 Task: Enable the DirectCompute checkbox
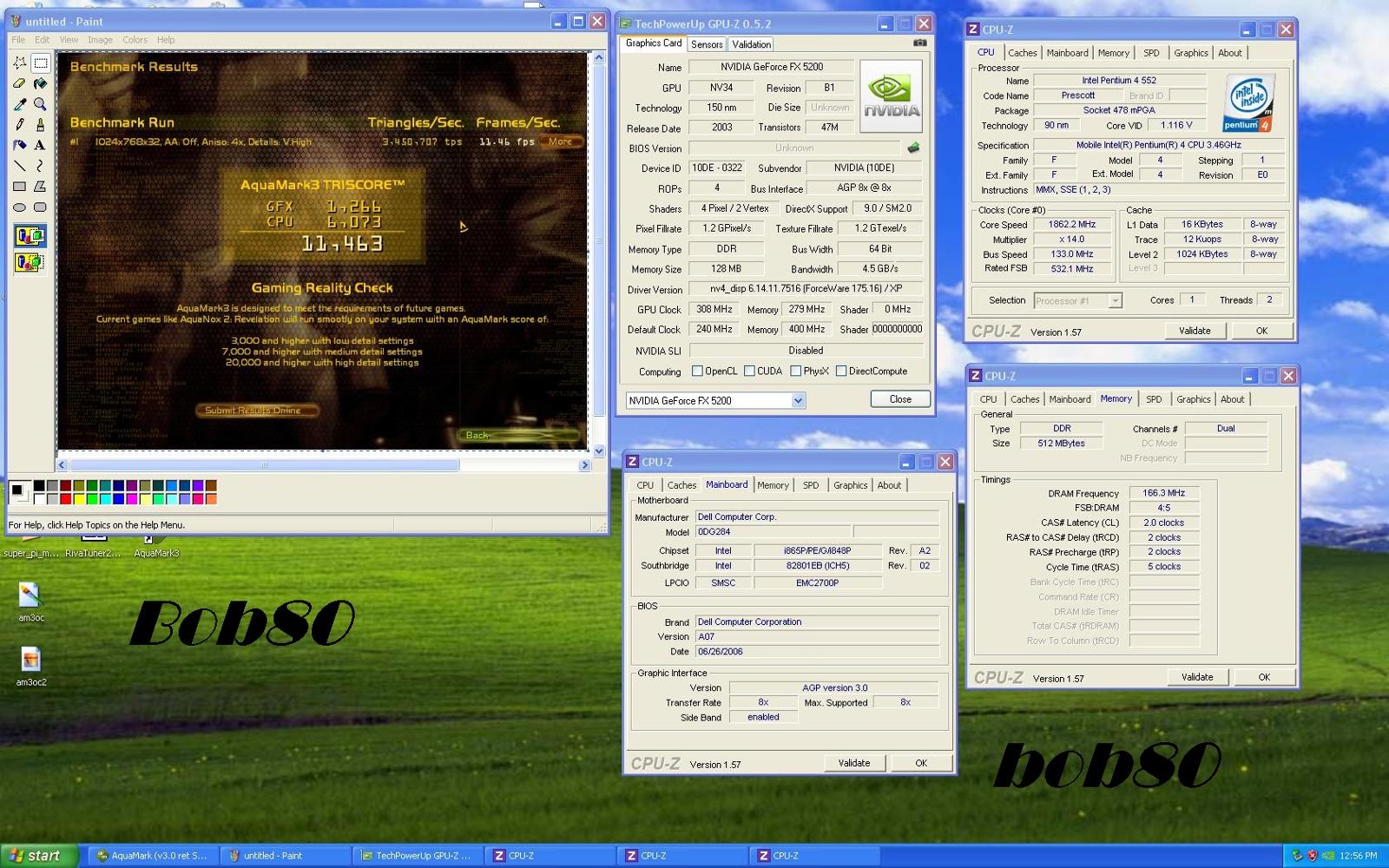coord(840,371)
